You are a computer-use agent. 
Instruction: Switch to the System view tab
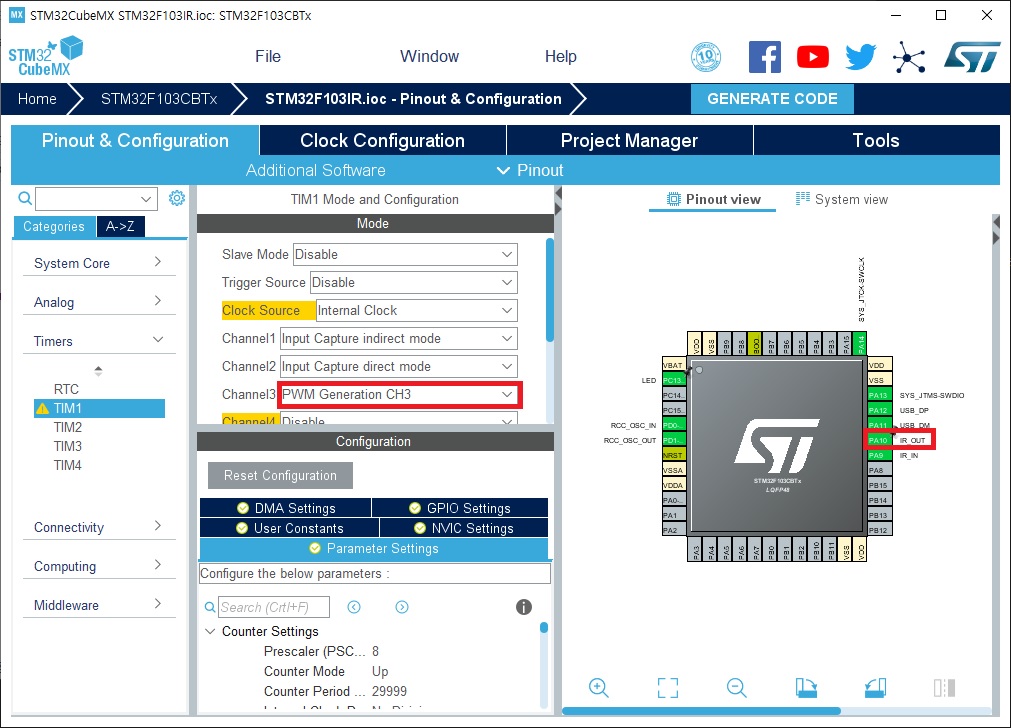(842, 199)
